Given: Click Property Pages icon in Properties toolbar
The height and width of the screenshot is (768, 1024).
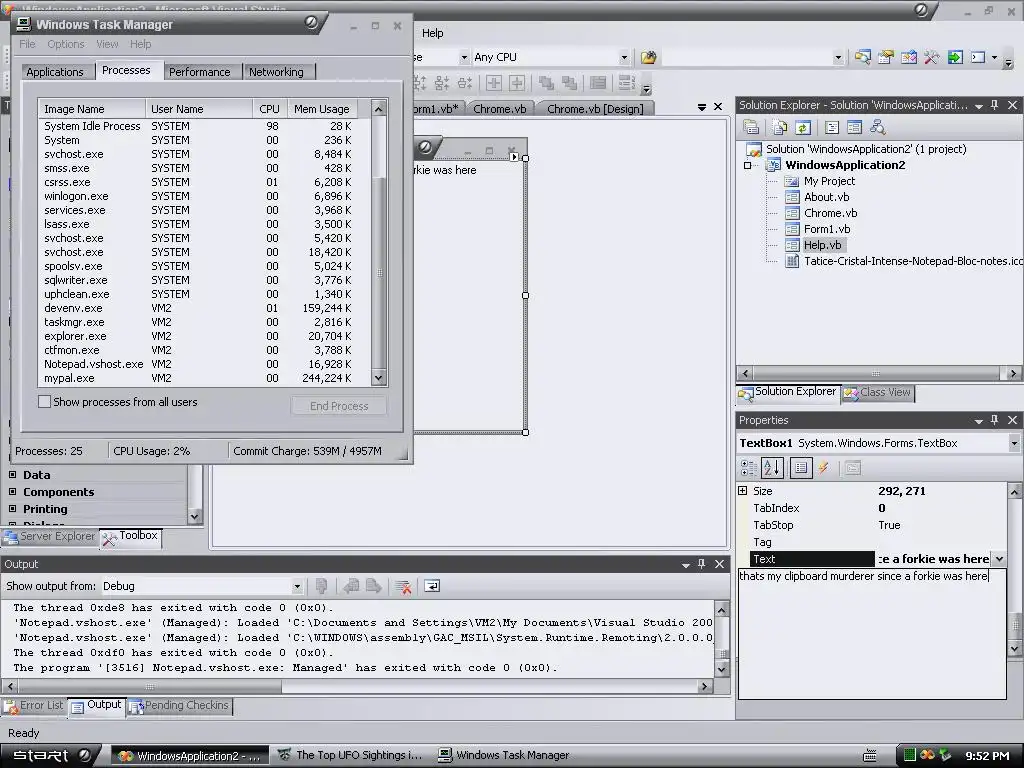Looking at the screenshot, I should 852,468.
